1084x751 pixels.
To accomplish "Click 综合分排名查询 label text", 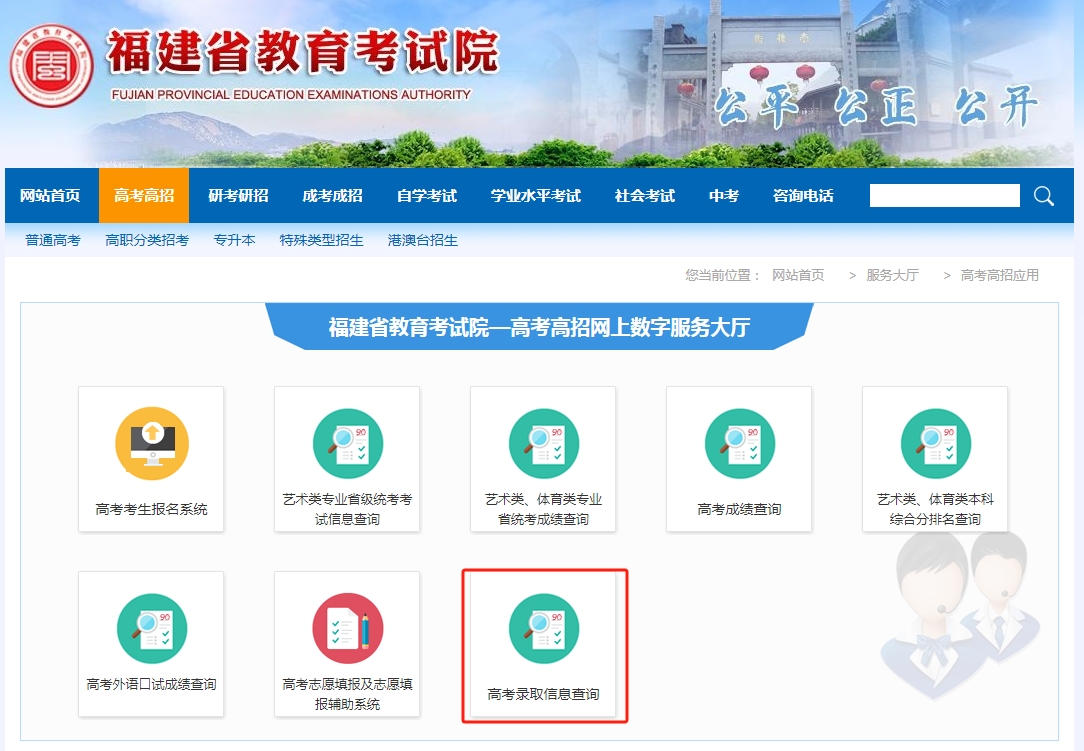I will click(x=935, y=519).
